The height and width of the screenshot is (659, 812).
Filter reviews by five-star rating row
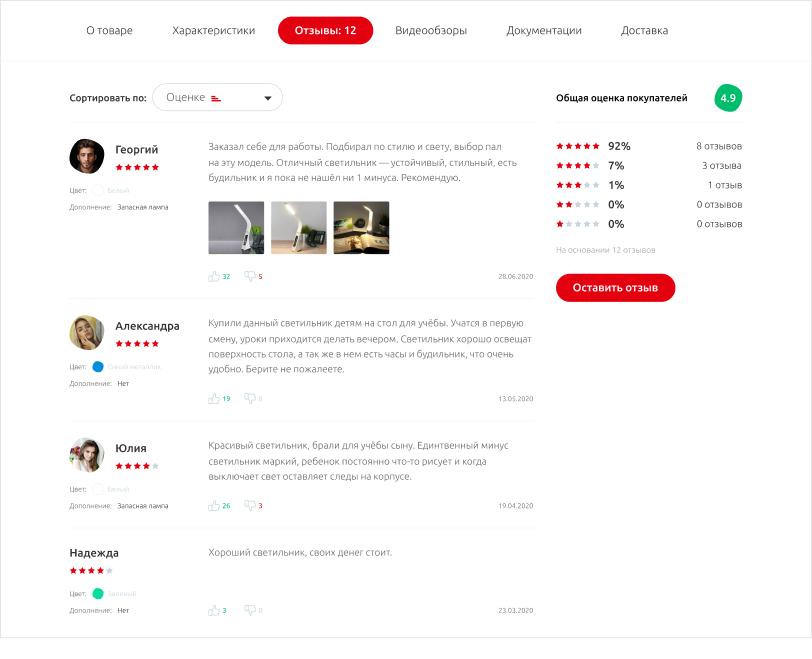pos(648,146)
